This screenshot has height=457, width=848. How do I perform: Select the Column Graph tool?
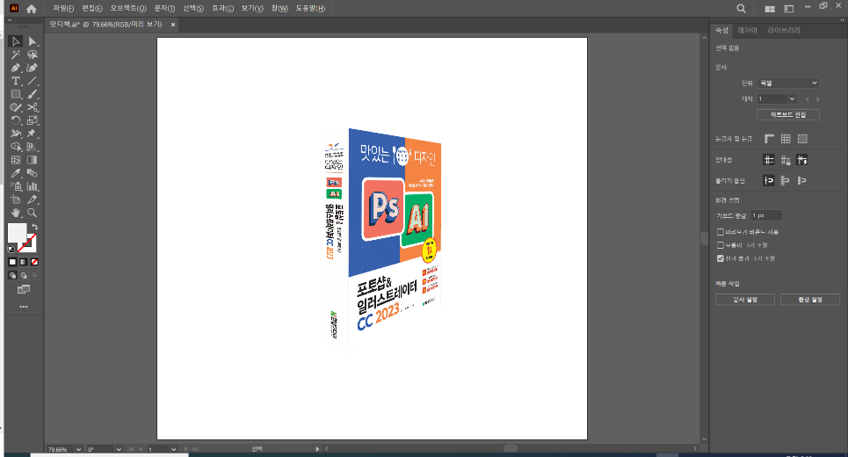(x=32, y=187)
